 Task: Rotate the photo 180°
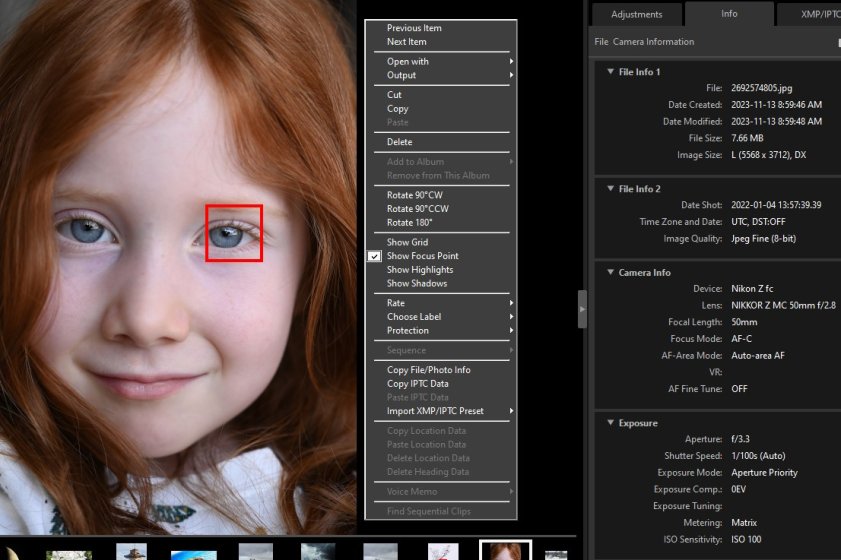pos(409,223)
